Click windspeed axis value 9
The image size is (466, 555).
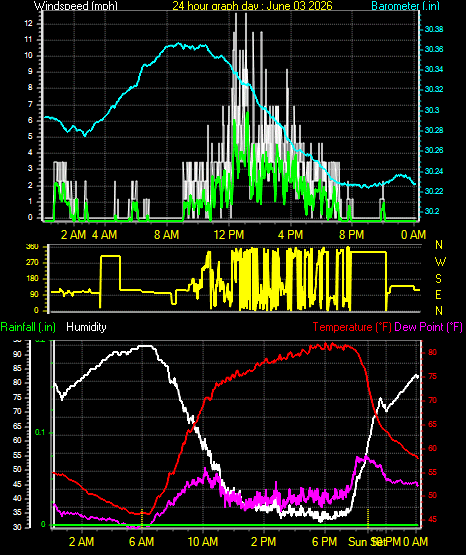(30, 71)
